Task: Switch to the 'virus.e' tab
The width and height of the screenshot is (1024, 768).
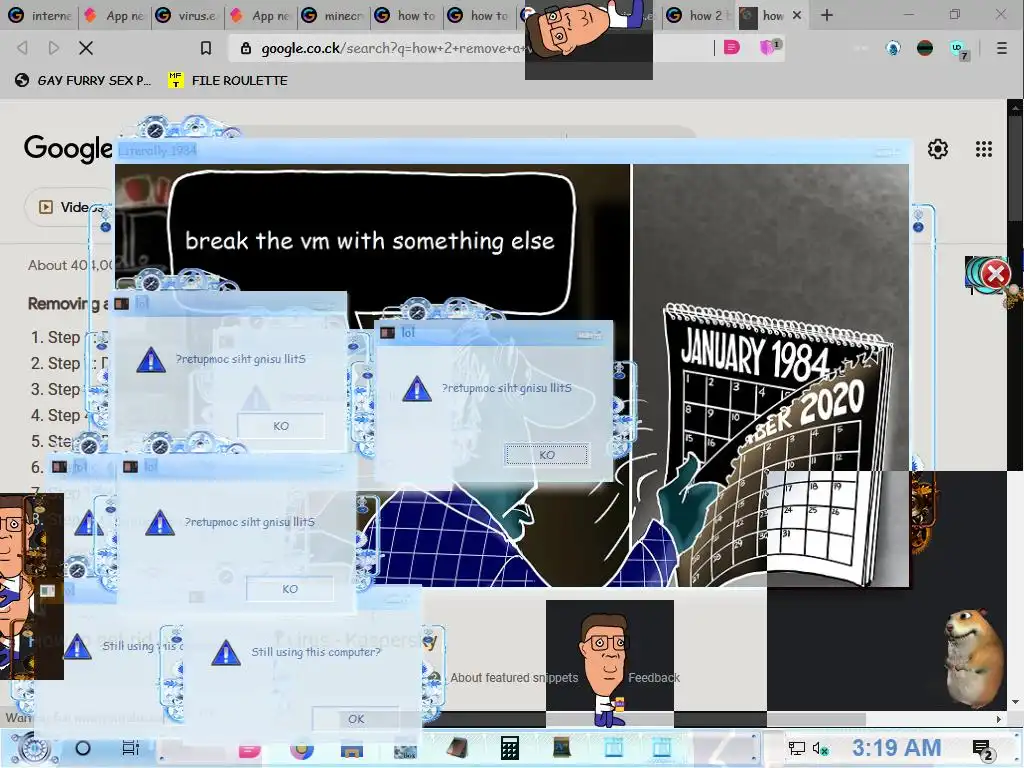Action: click(x=187, y=15)
